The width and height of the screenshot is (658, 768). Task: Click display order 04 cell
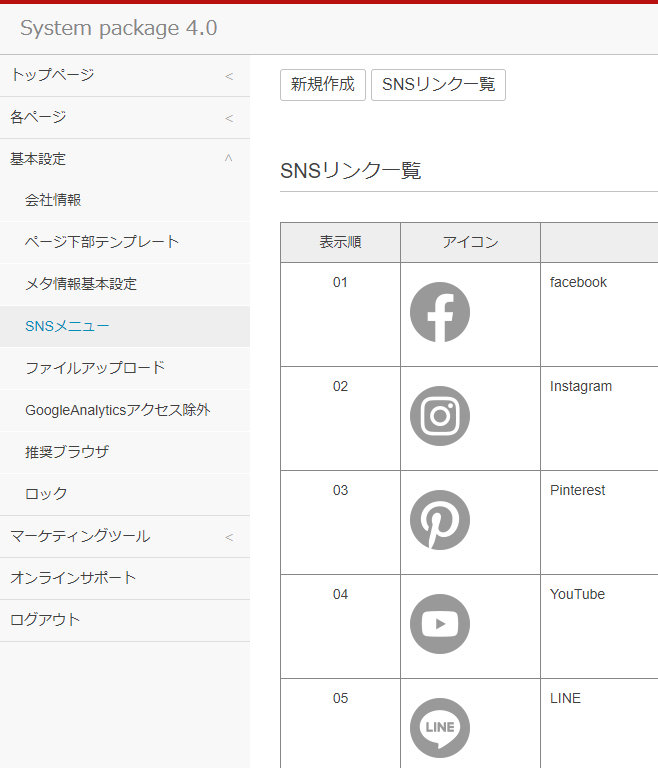coord(341,626)
